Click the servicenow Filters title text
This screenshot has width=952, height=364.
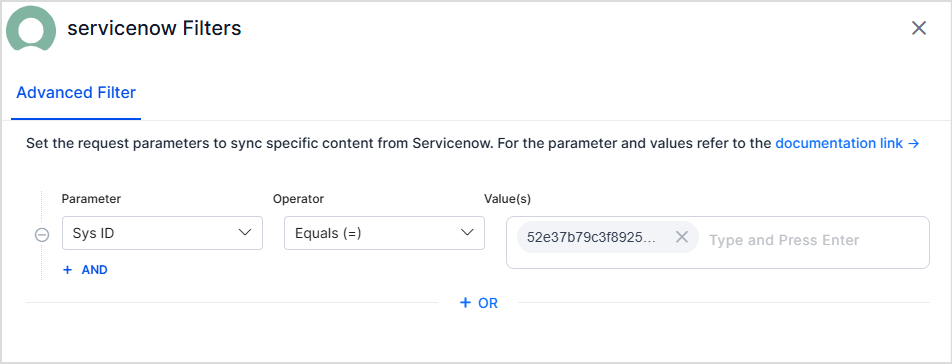(154, 28)
